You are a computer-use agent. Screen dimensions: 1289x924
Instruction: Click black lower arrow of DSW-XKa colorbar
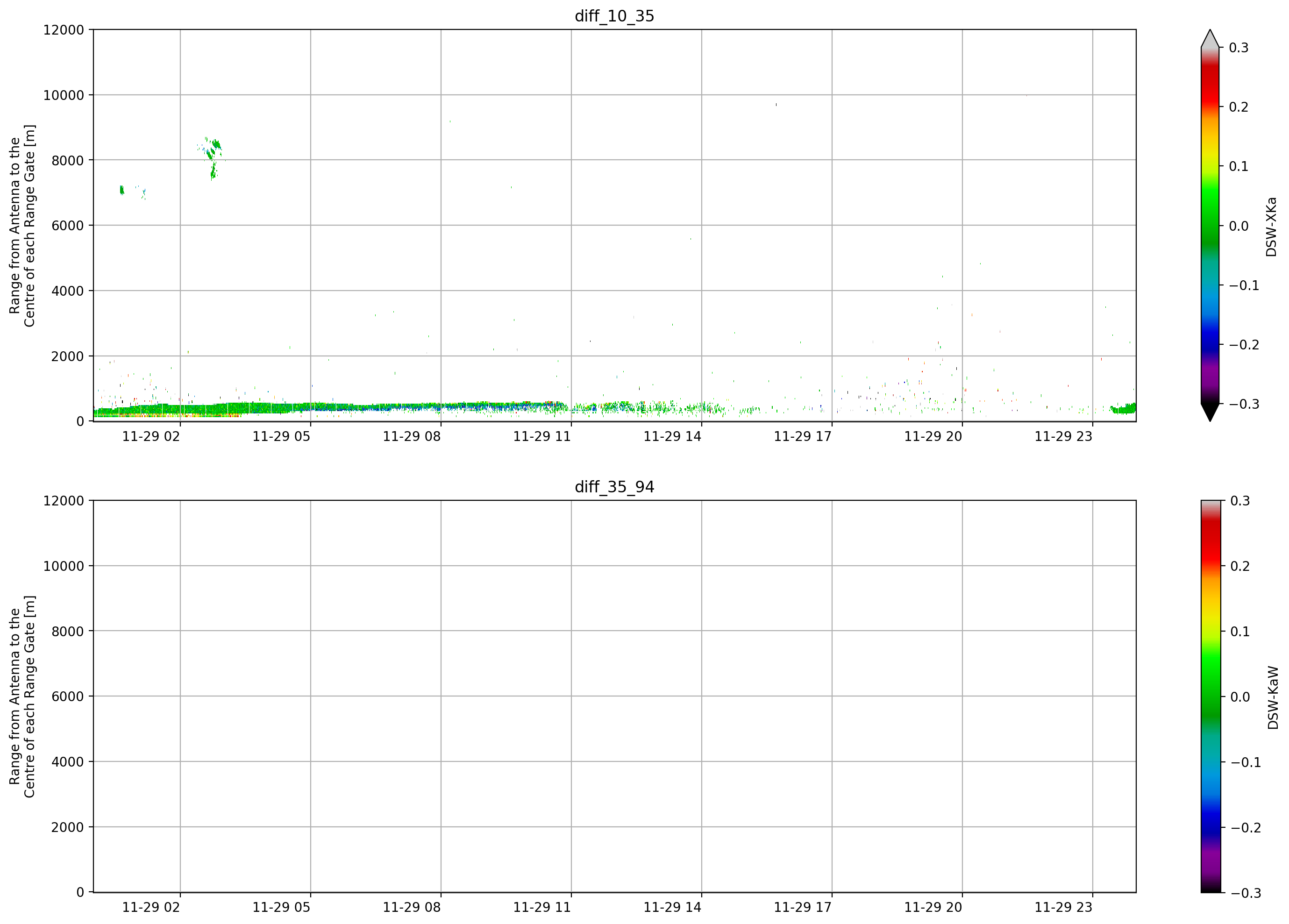[1210, 412]
